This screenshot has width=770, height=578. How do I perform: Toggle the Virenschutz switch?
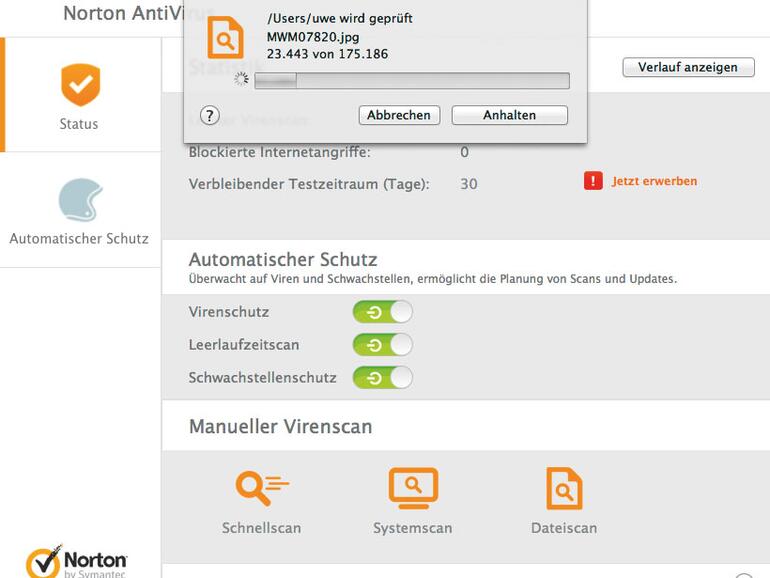coord(383,312)
